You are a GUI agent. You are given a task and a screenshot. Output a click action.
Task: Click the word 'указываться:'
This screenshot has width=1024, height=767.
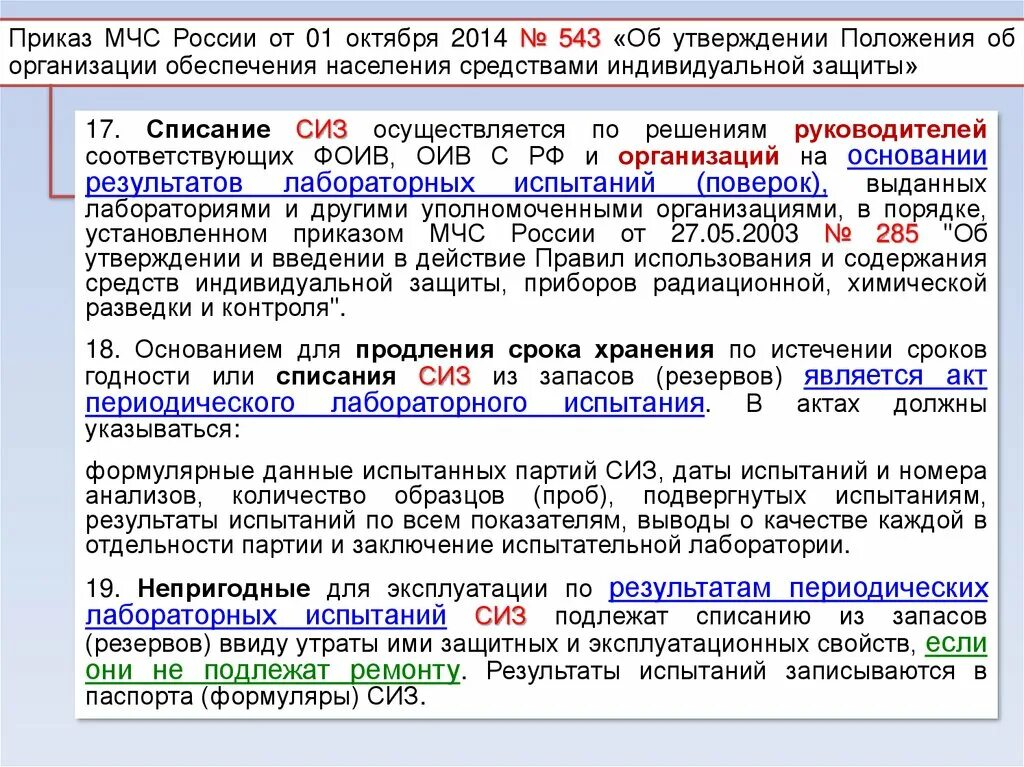click(x=163, y=430)
